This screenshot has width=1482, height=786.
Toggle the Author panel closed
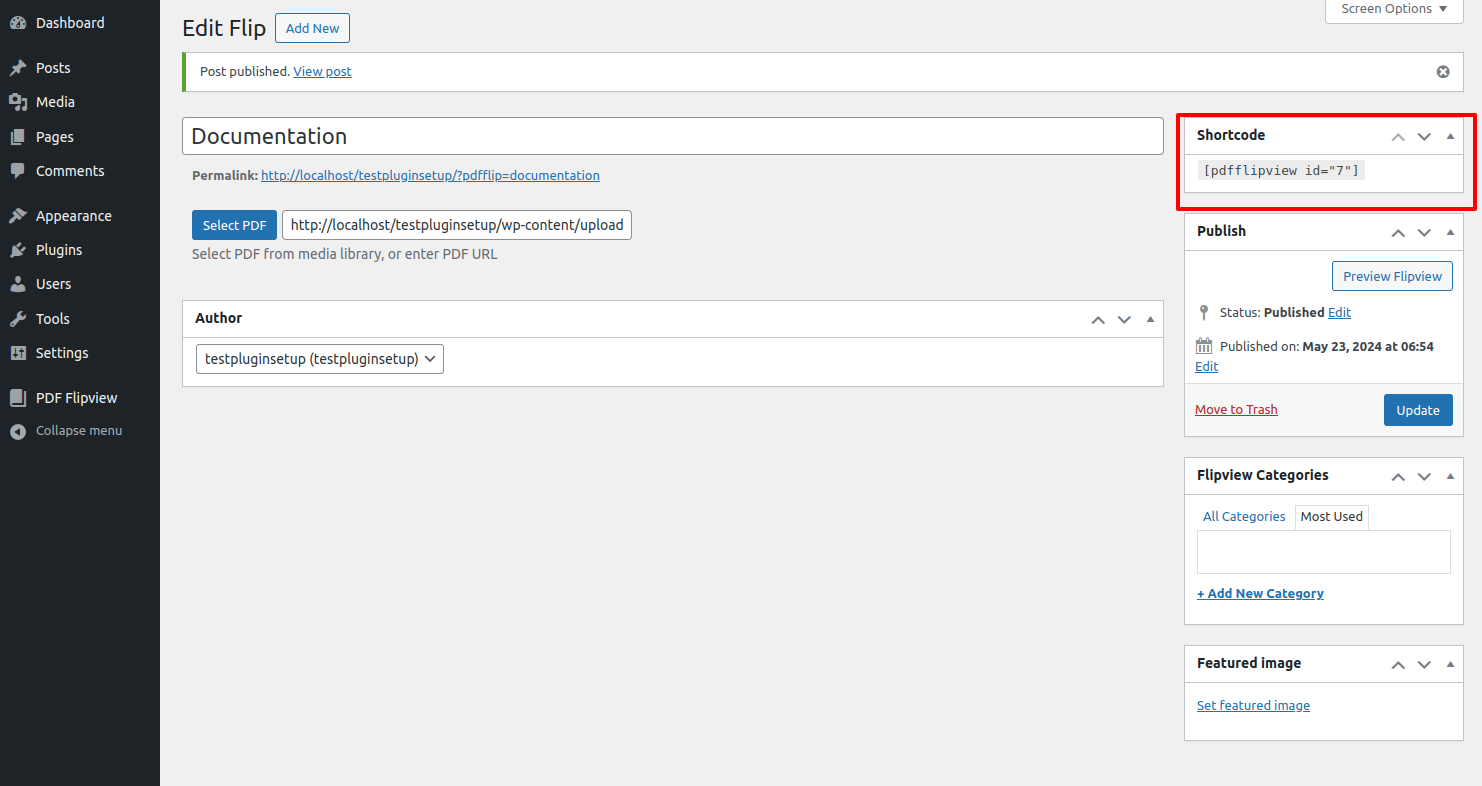click(1150, 319)
